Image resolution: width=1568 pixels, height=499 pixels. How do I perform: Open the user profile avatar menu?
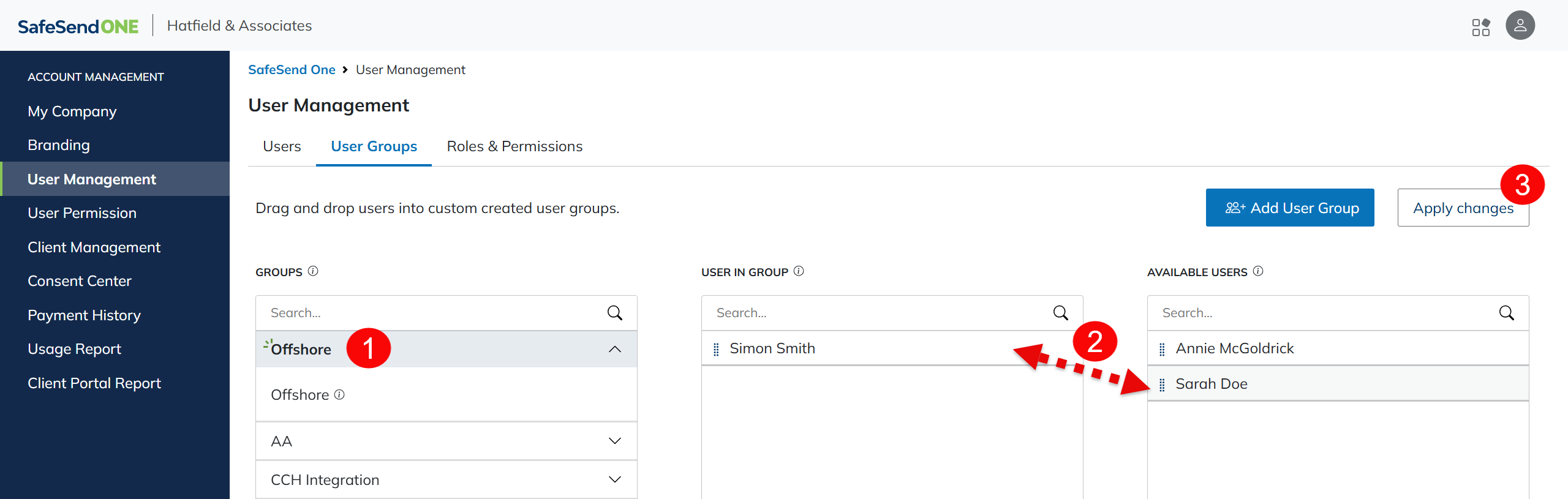pos(1520,26)
